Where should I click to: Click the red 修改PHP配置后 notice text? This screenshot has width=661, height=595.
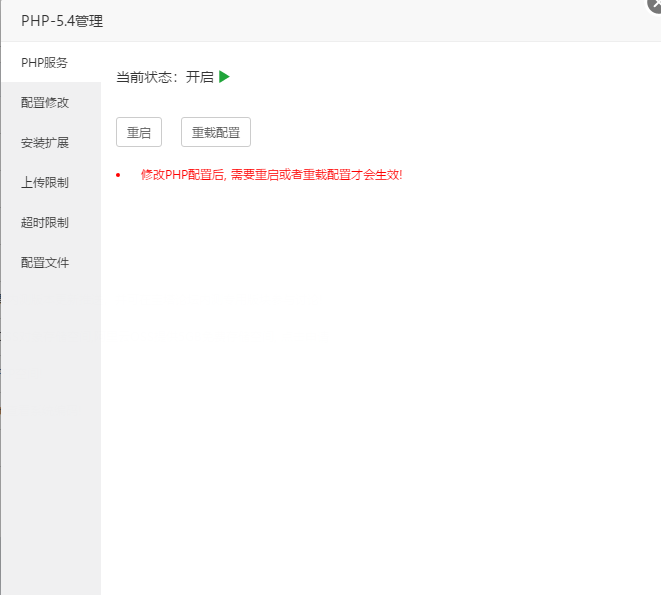271,175
